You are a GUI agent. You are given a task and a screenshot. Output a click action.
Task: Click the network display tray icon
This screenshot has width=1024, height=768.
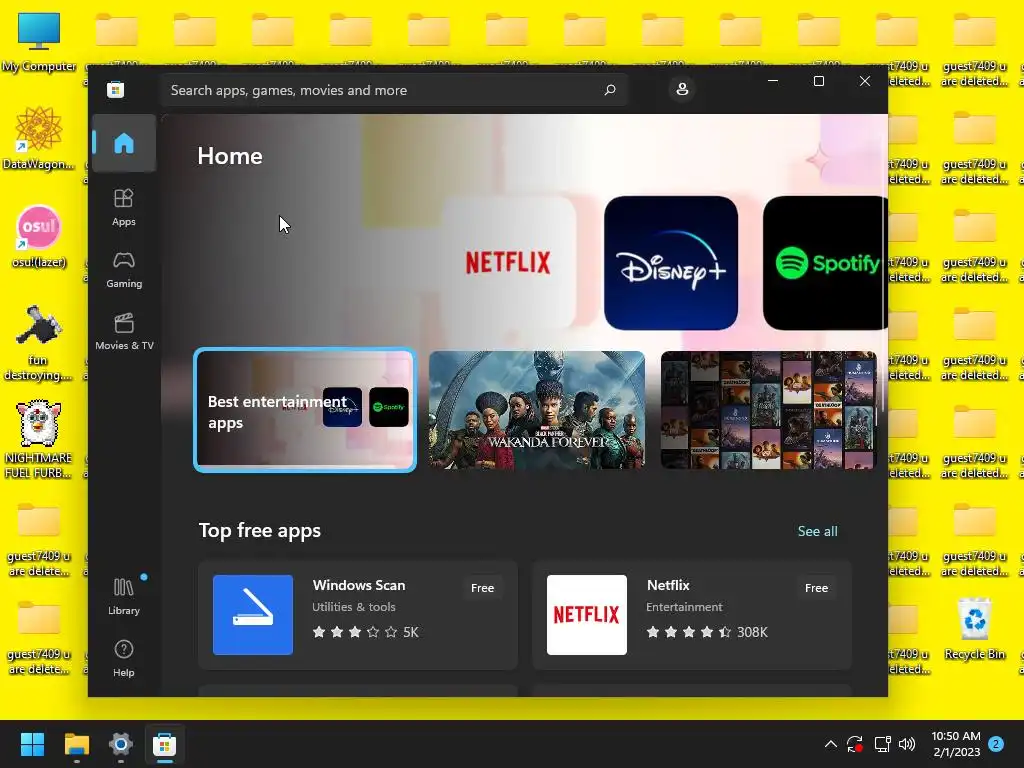click(x=882, y=744)
